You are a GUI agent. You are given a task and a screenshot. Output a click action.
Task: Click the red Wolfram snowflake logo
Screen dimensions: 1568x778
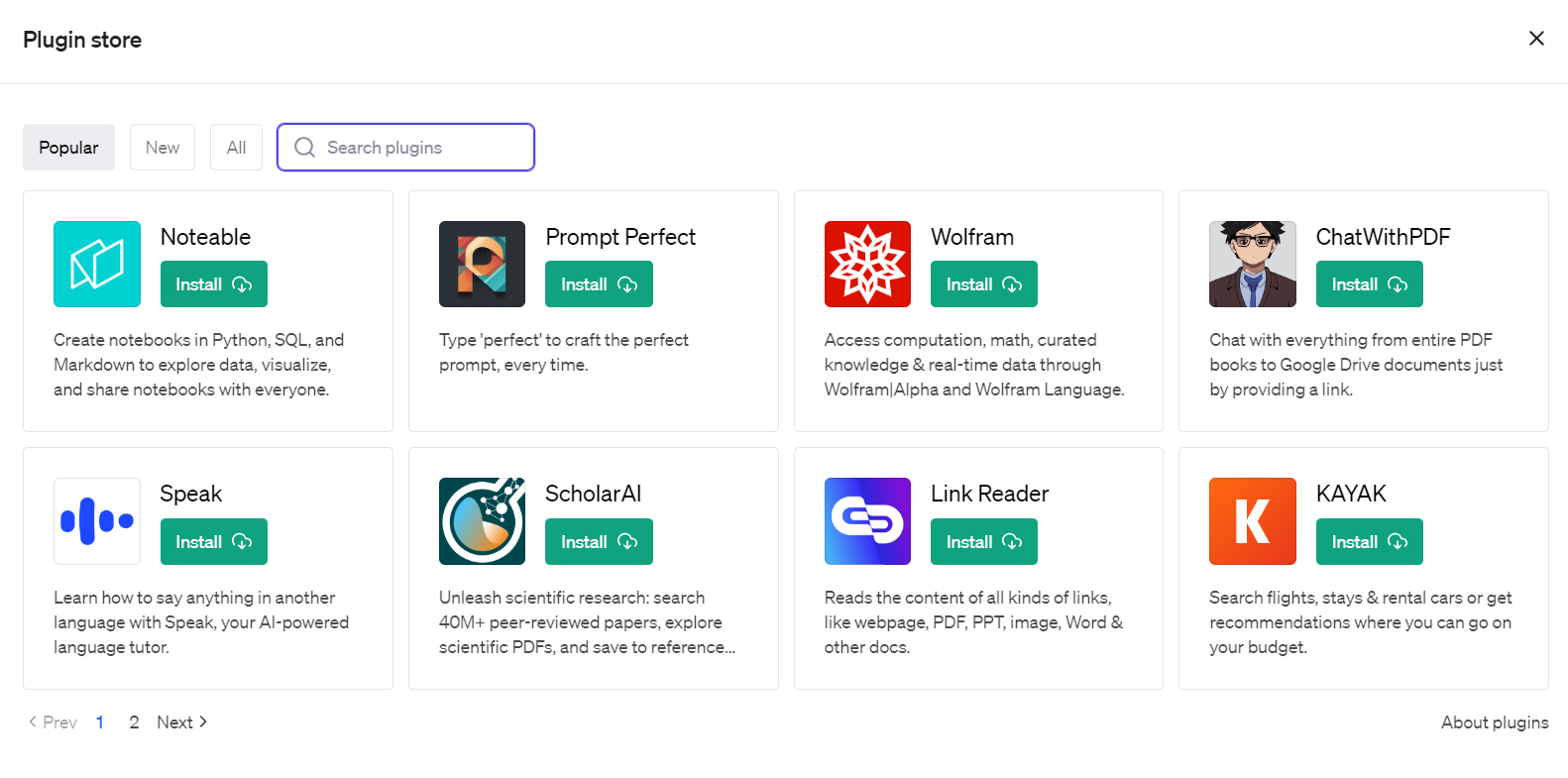(x=867, y=264)
